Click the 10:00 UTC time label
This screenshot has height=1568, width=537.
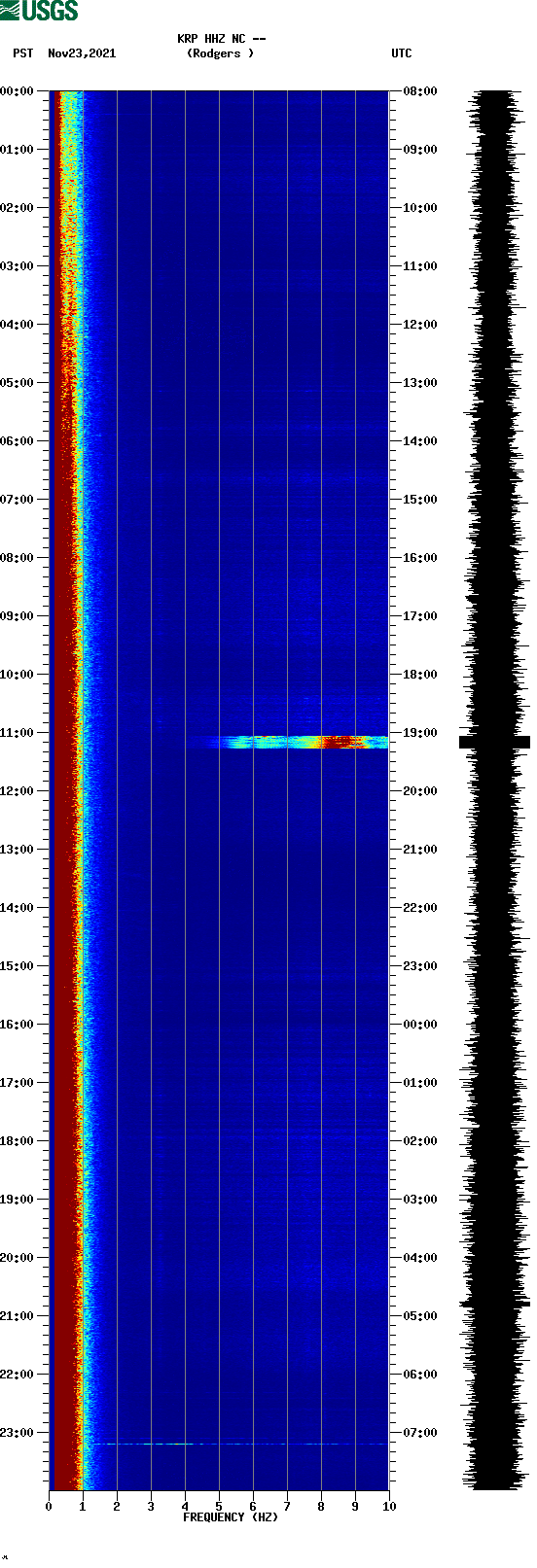point(420,208)
